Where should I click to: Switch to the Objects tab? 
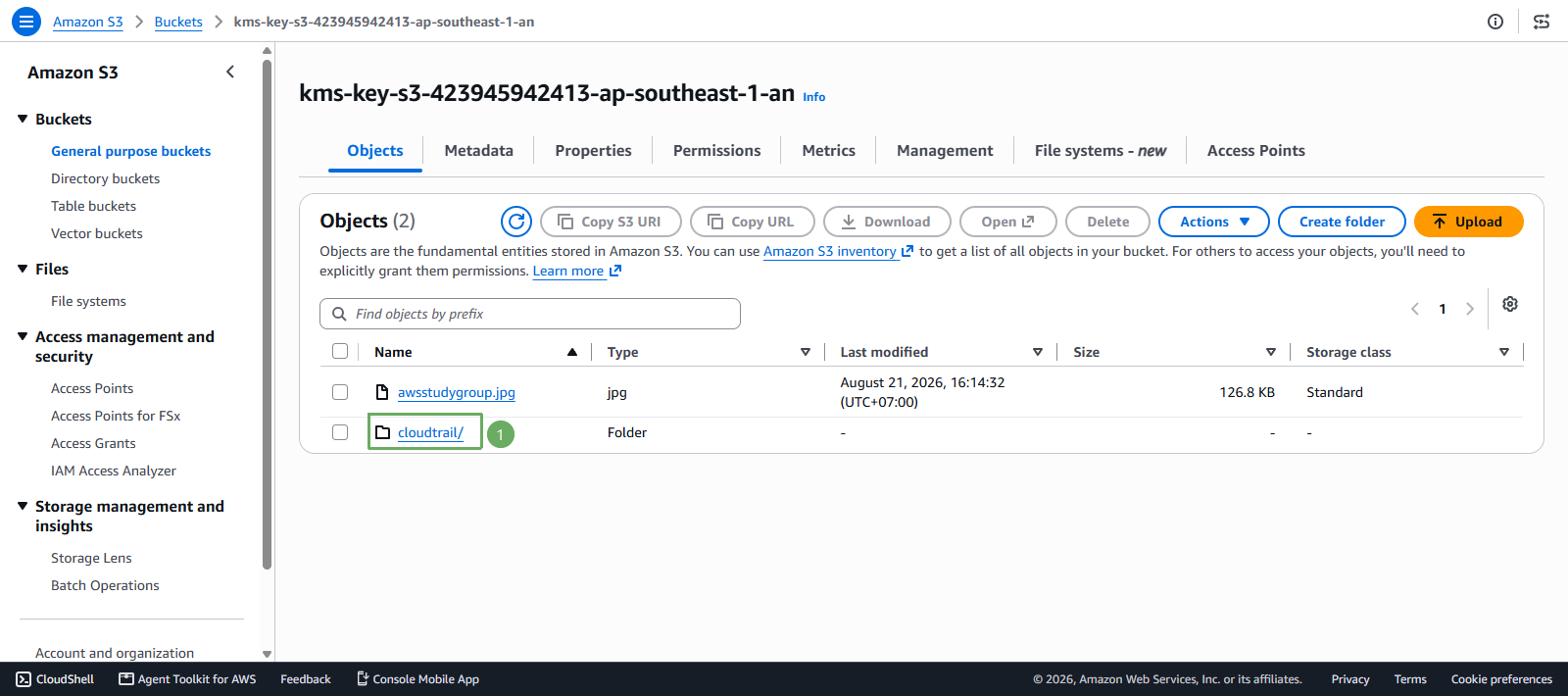[x=375, y=151]
